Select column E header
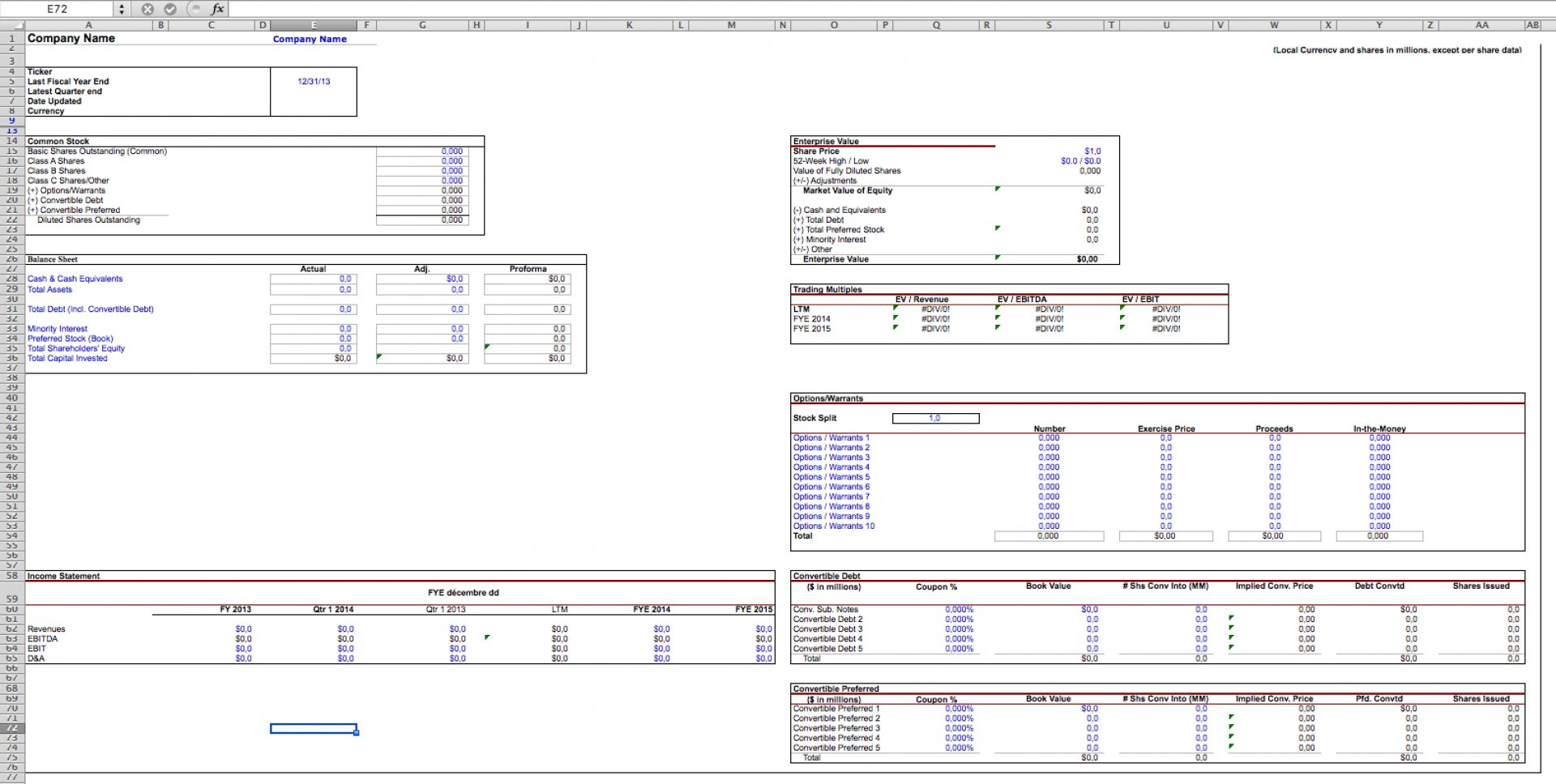 click(x=314, y=25)
